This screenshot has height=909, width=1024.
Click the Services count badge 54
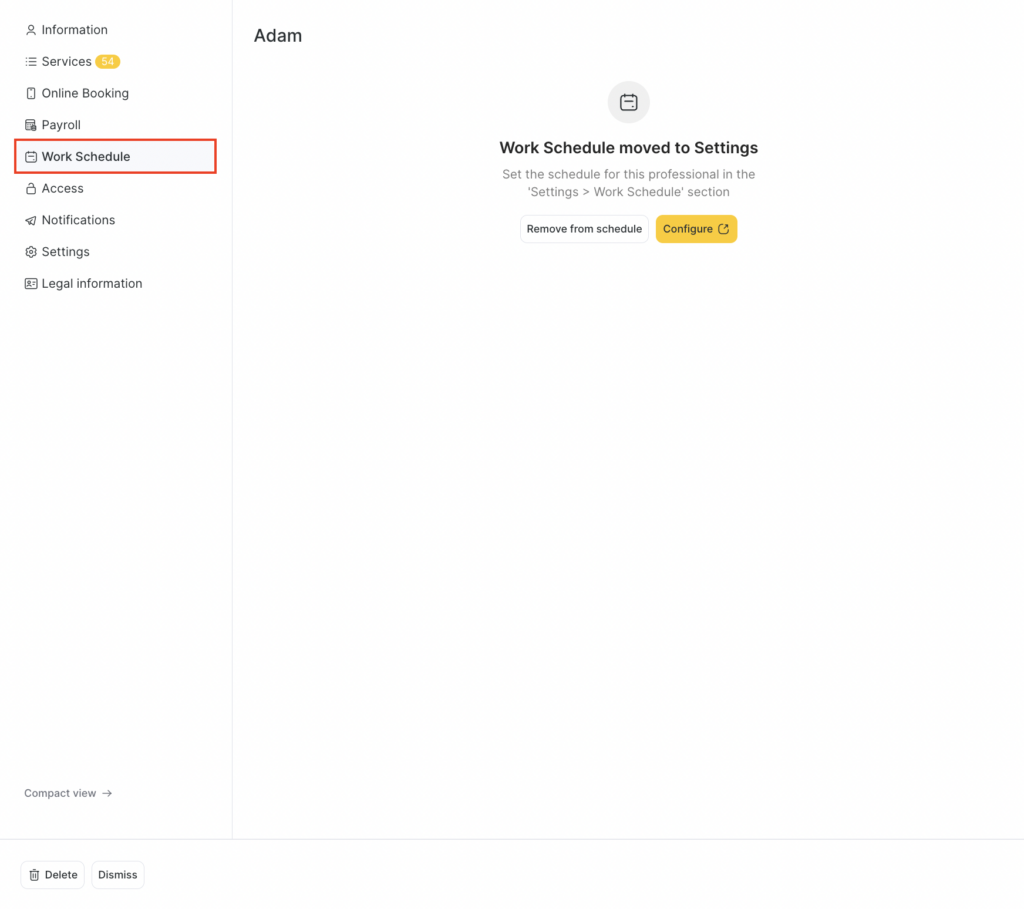(x=108, y=62)
